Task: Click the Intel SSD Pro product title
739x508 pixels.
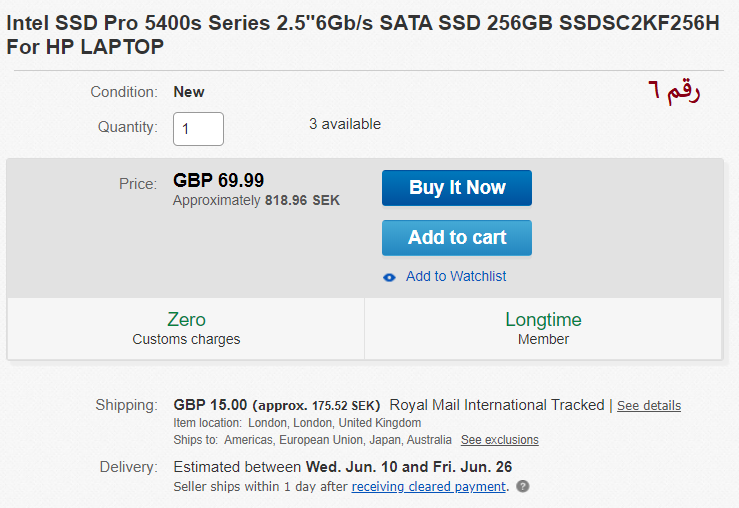Action: point(362,35)
